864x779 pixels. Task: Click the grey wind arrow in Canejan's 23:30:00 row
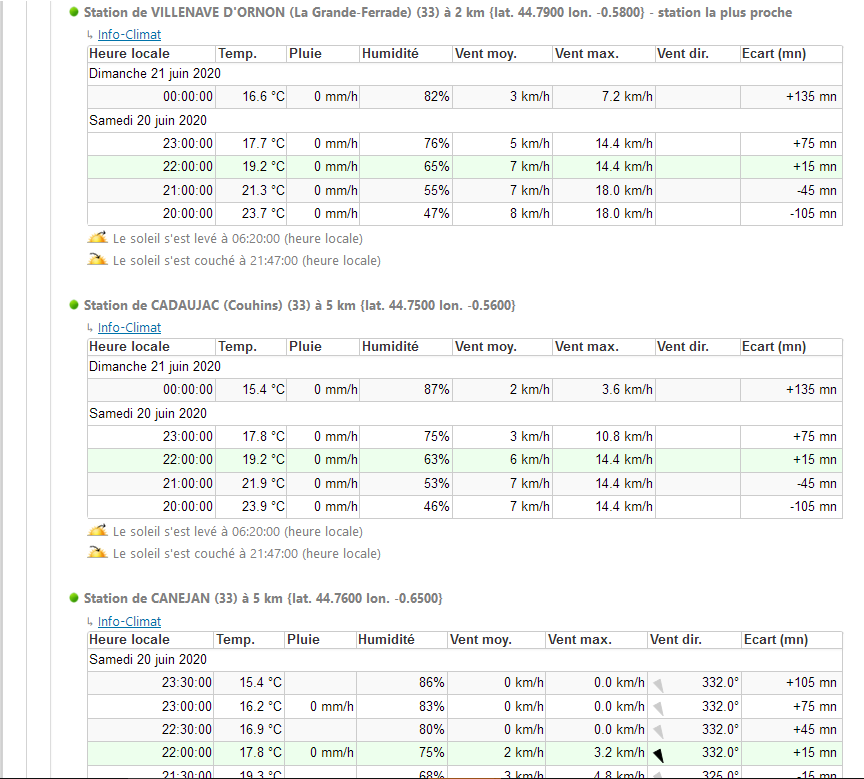click(659, 683)
